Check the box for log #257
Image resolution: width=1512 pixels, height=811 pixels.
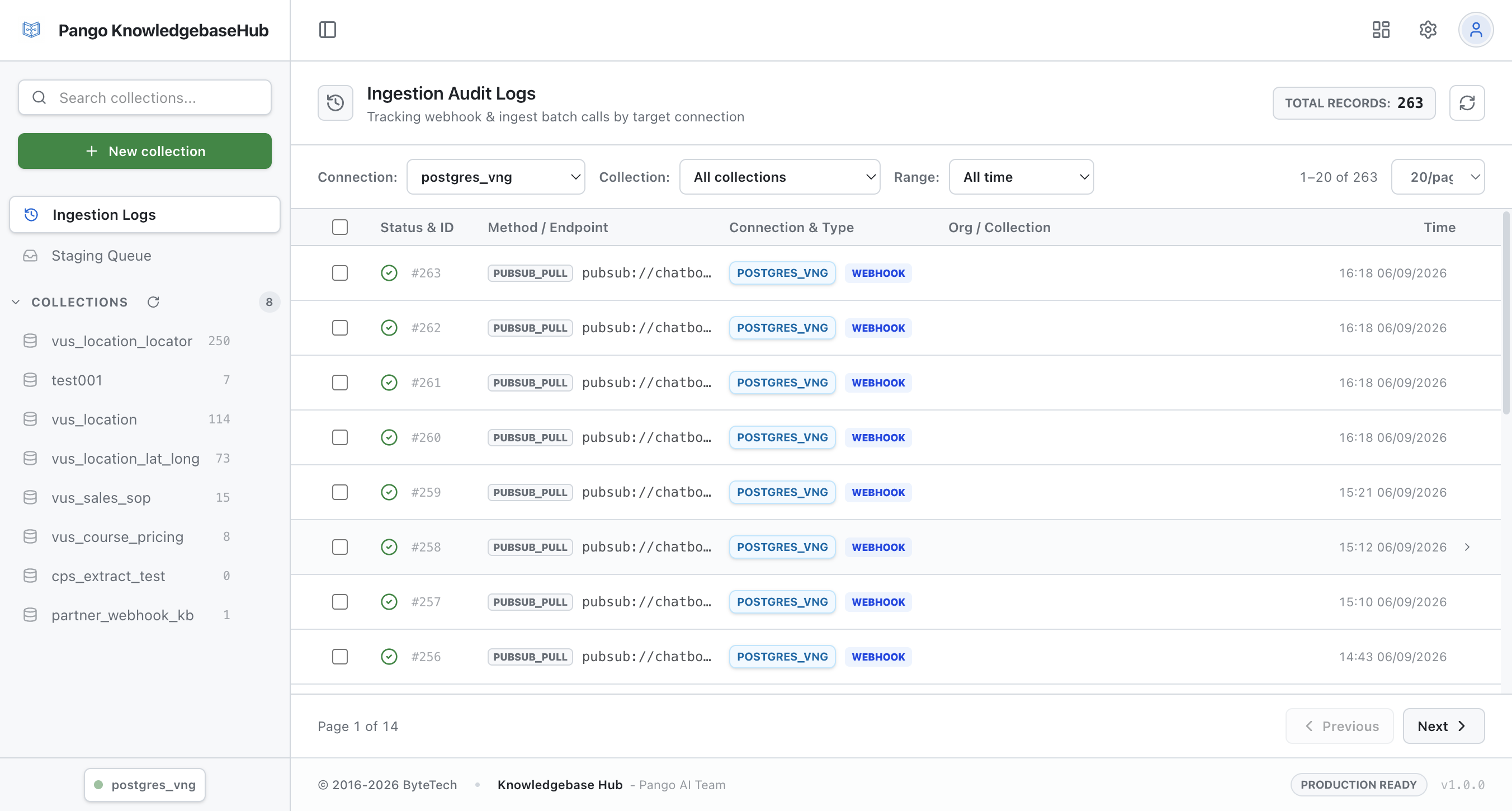click(340, 602)
